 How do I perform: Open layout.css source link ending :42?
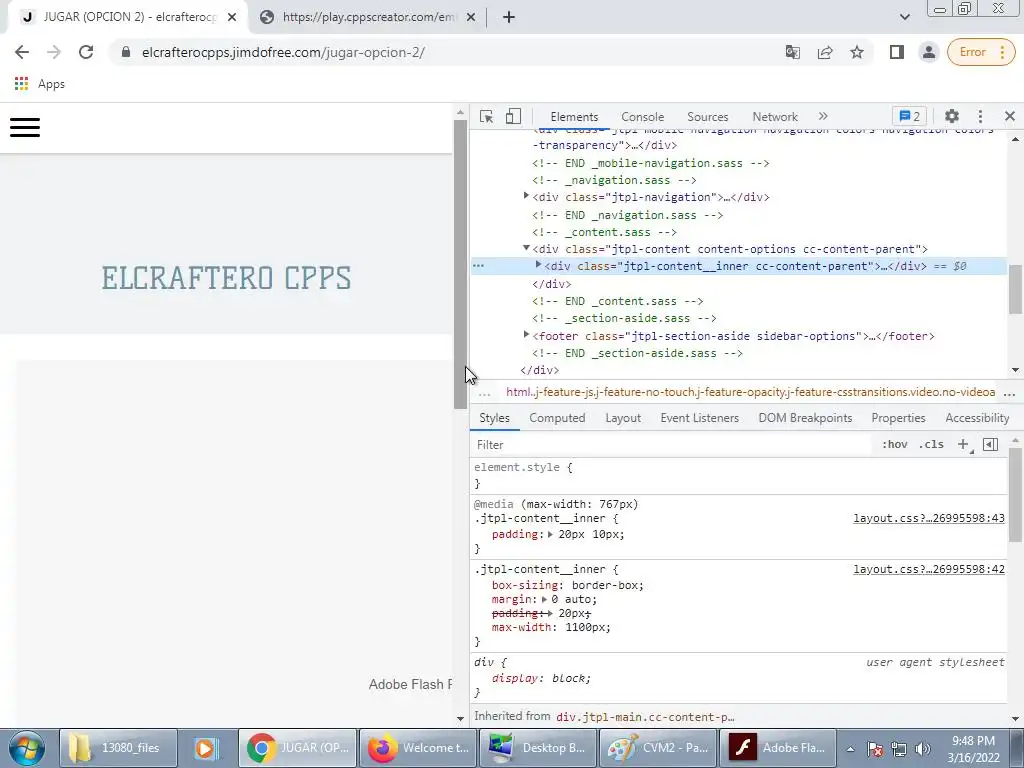click(929, 569)
